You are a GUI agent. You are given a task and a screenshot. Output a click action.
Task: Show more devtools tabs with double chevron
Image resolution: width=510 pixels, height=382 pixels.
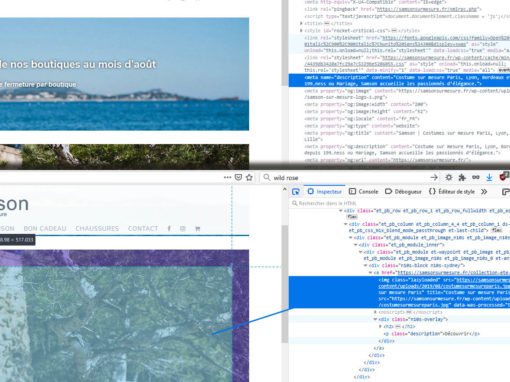pyautogui.click(x=484, y=192)
